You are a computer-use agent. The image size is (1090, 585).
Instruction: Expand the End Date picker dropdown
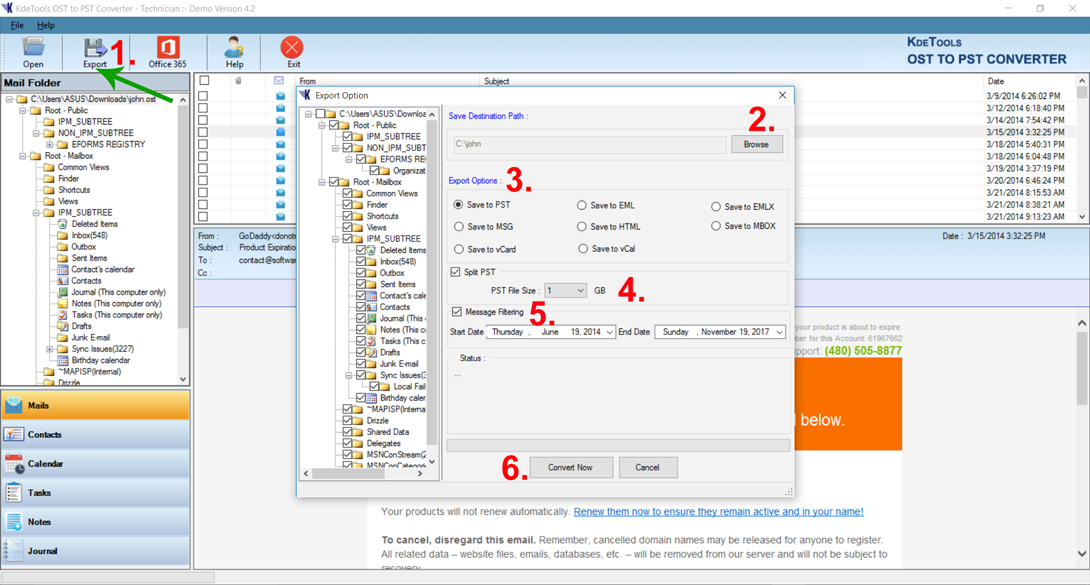point(779,332)
